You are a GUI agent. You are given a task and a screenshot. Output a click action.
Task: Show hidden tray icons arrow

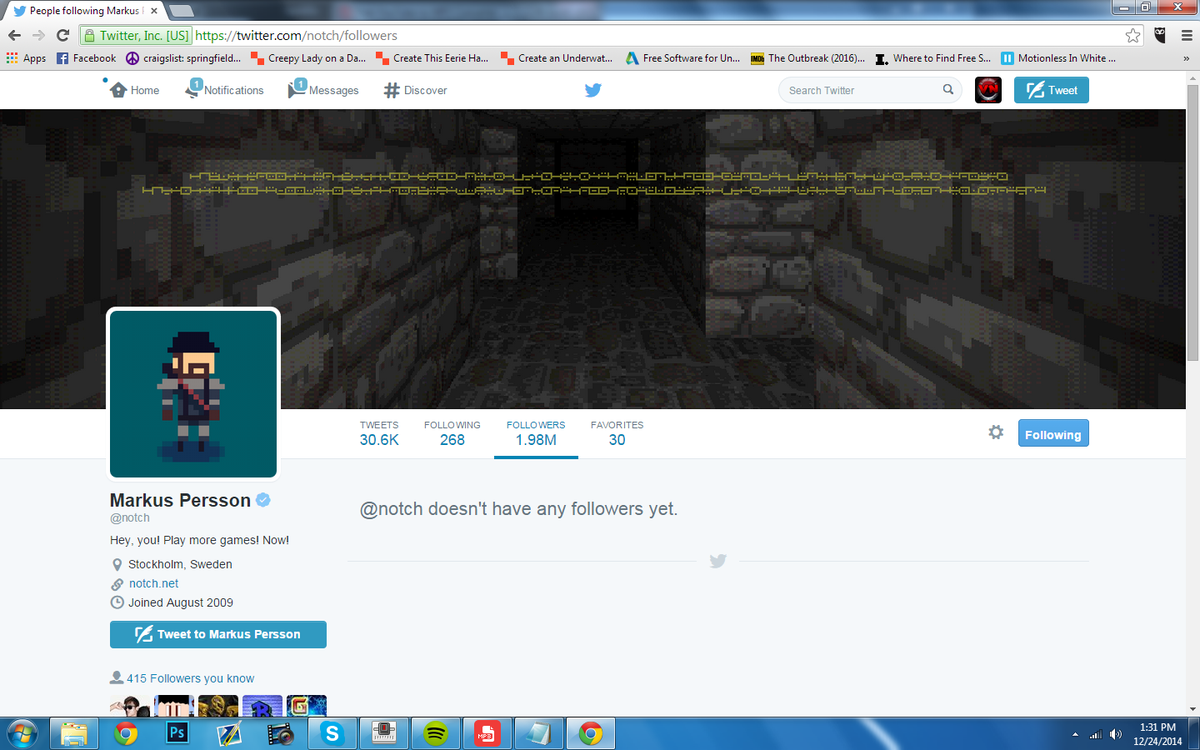[1077, 734]
